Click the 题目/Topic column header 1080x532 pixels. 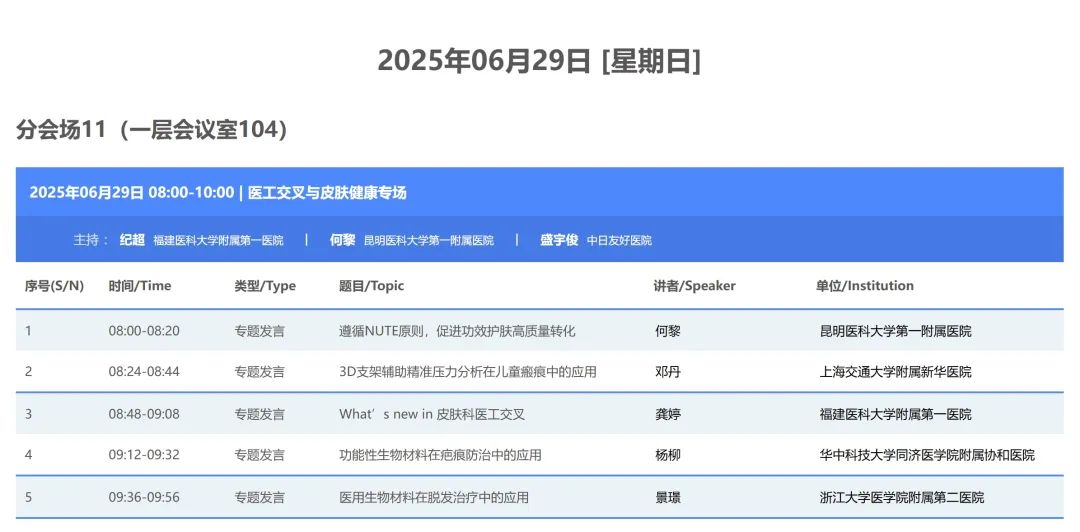pos(371,285)
